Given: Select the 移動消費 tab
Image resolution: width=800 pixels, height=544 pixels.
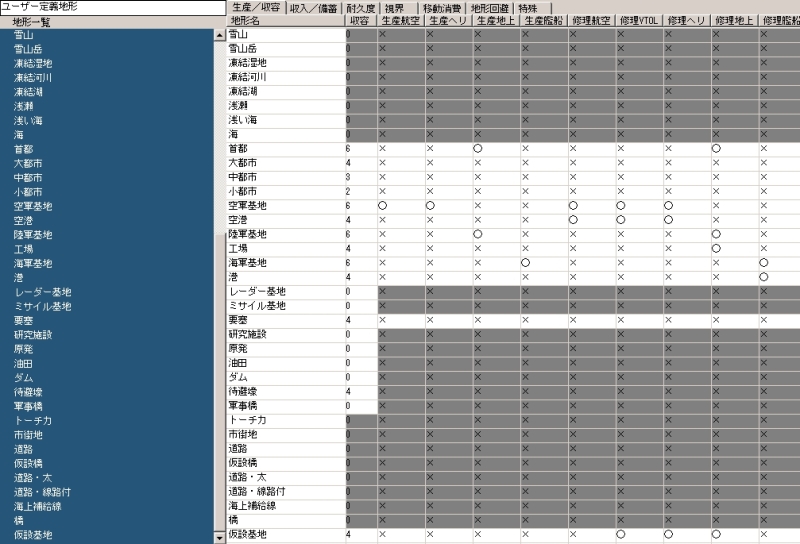Looking at the screenshot, I should 443,7.
